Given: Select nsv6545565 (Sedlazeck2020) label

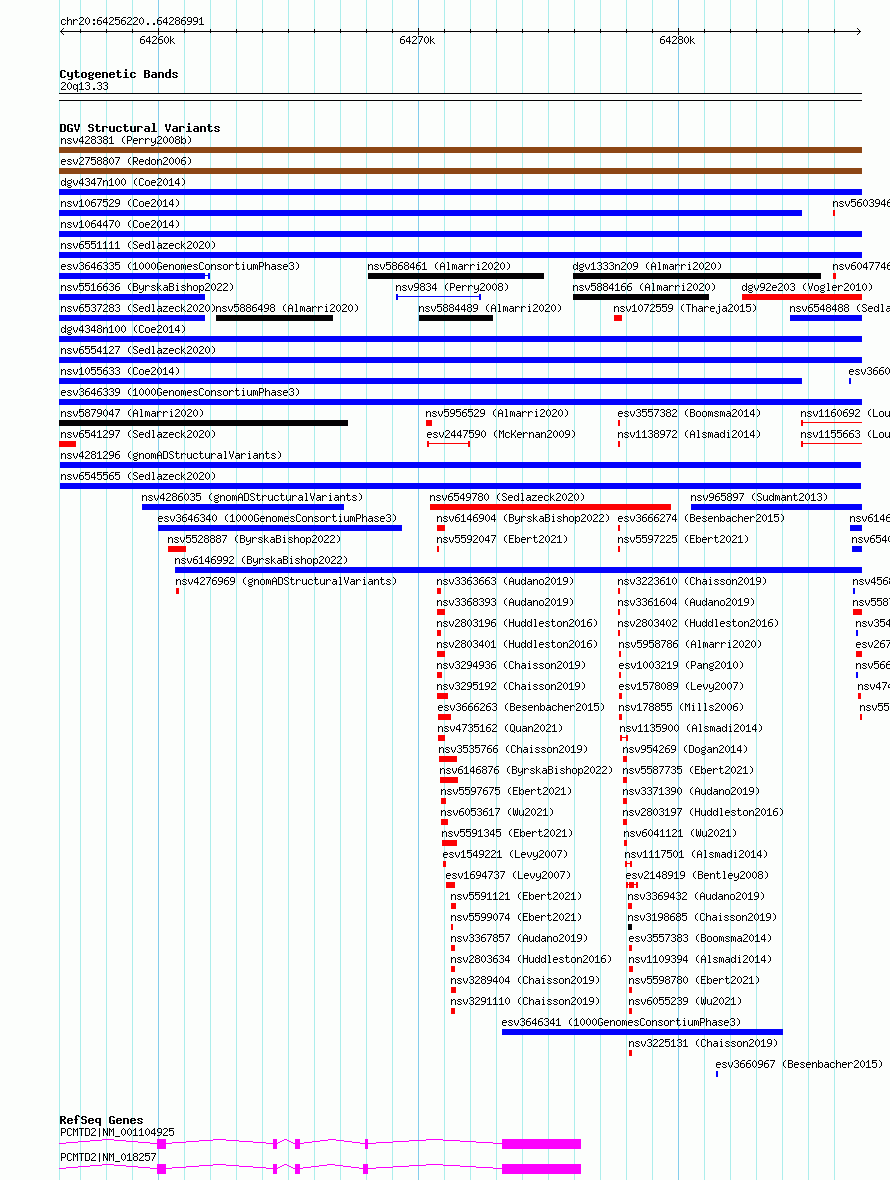Looking at the screenshot, I should 138,477.
